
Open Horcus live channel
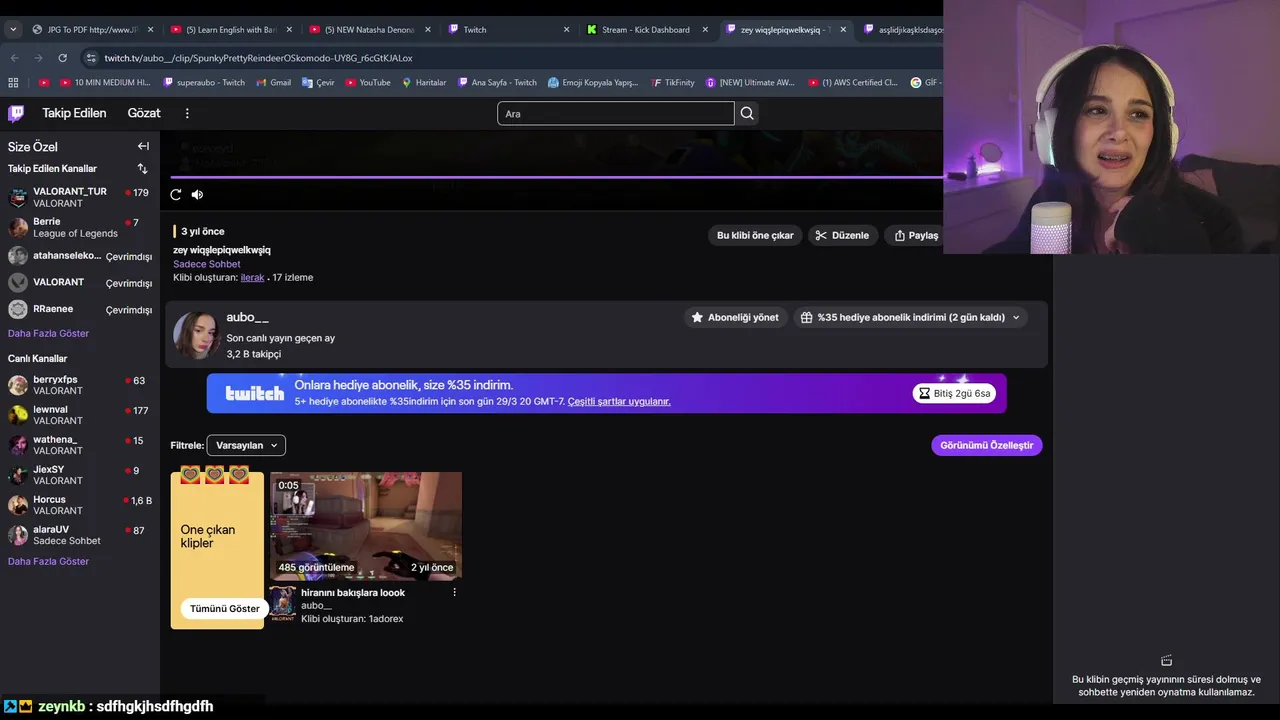[78, 505]
